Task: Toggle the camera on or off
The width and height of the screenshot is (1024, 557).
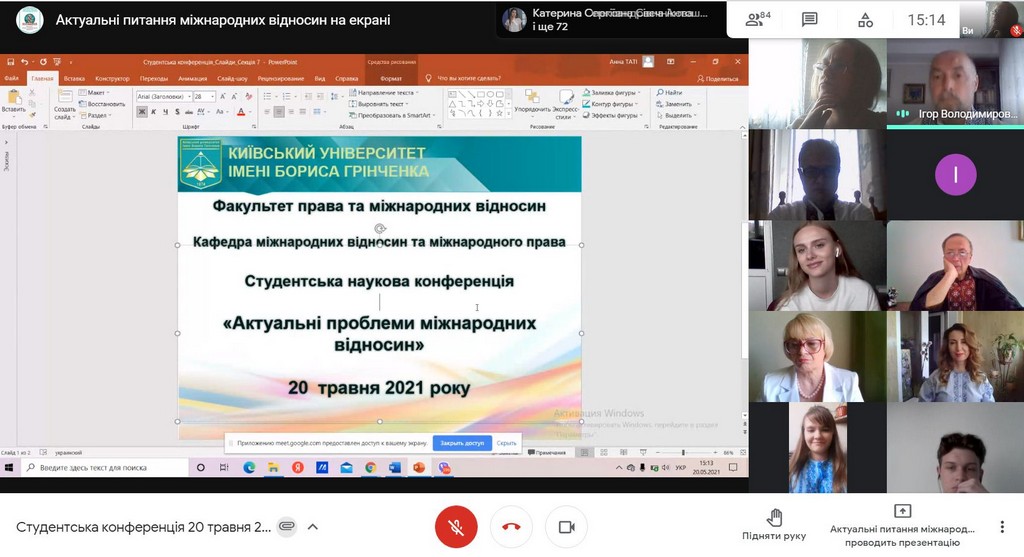Action: 566,527
